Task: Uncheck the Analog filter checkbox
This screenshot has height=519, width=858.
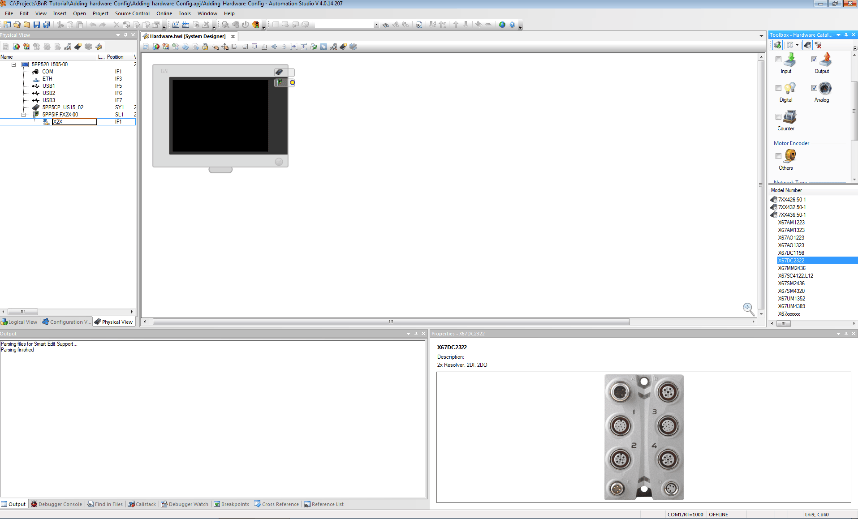Action: coord(814,88)
